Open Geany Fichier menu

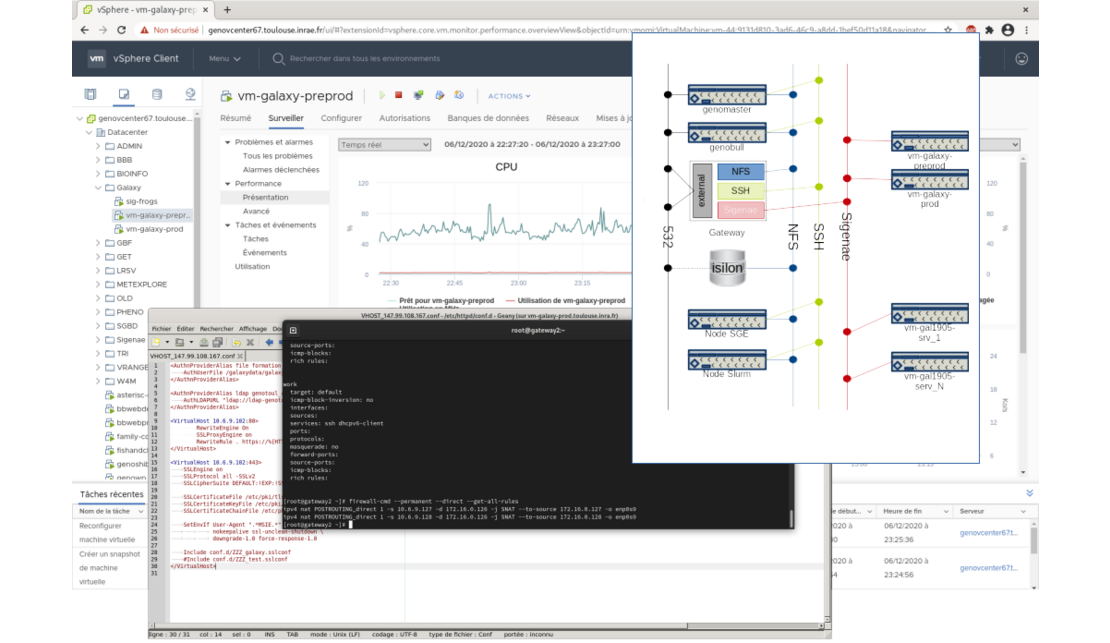[161, 329]
